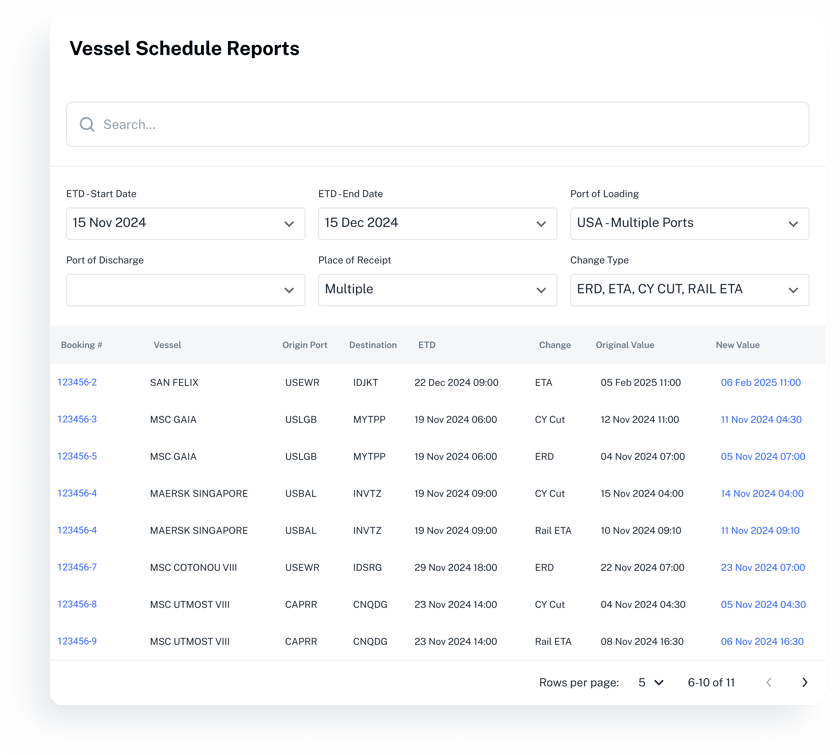This screenshot has height=755, width=840.
Task: Click destination IDJKT cell
Action: (365, 383)
